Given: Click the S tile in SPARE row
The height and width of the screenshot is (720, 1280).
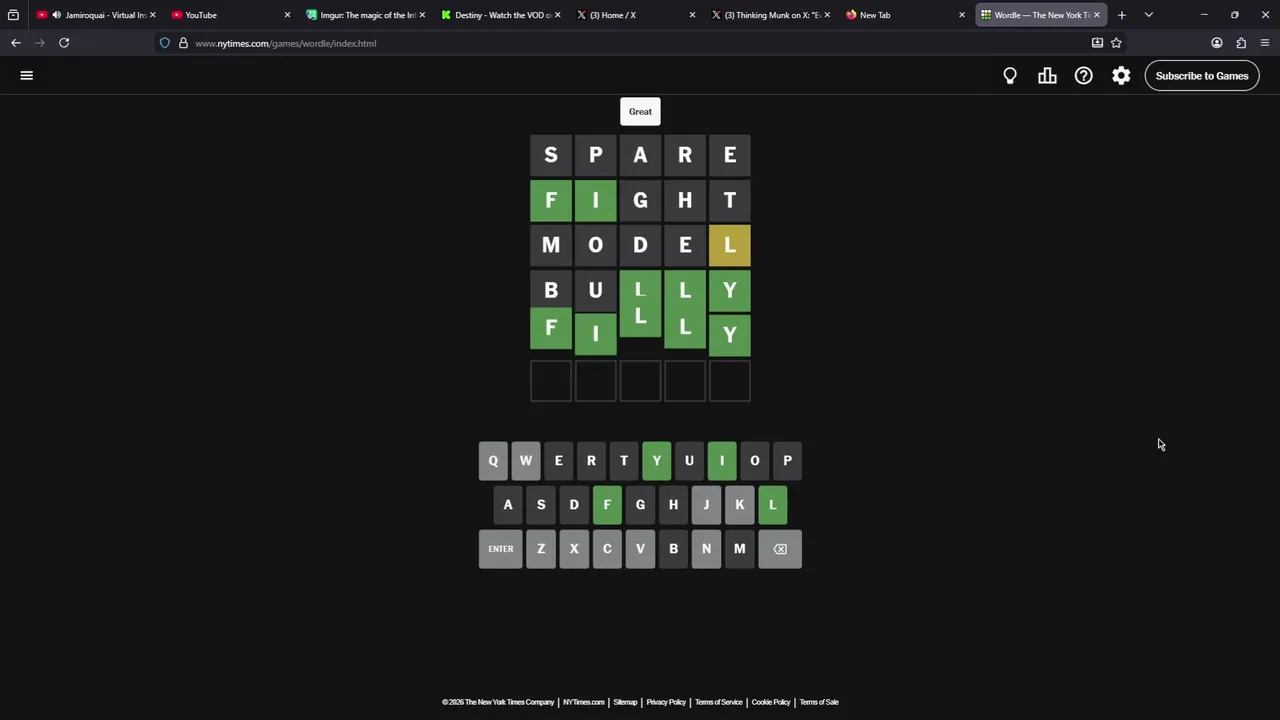Looking at the screenshot, I should tap(551, 156).
